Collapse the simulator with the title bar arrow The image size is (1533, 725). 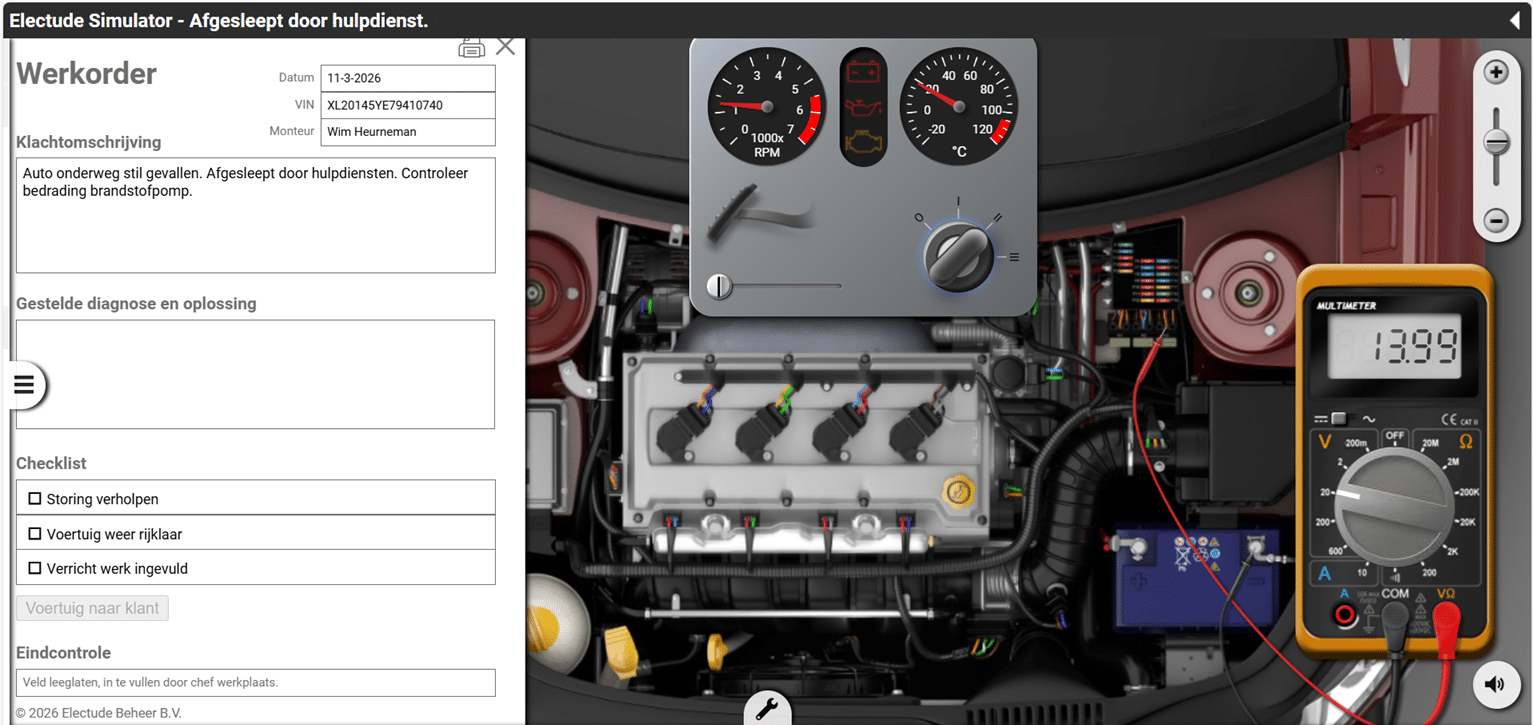coord(1514,20)
